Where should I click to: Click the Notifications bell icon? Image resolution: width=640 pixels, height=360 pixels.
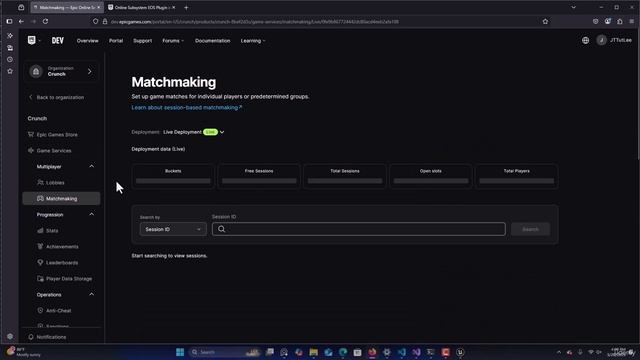(31, 337)
